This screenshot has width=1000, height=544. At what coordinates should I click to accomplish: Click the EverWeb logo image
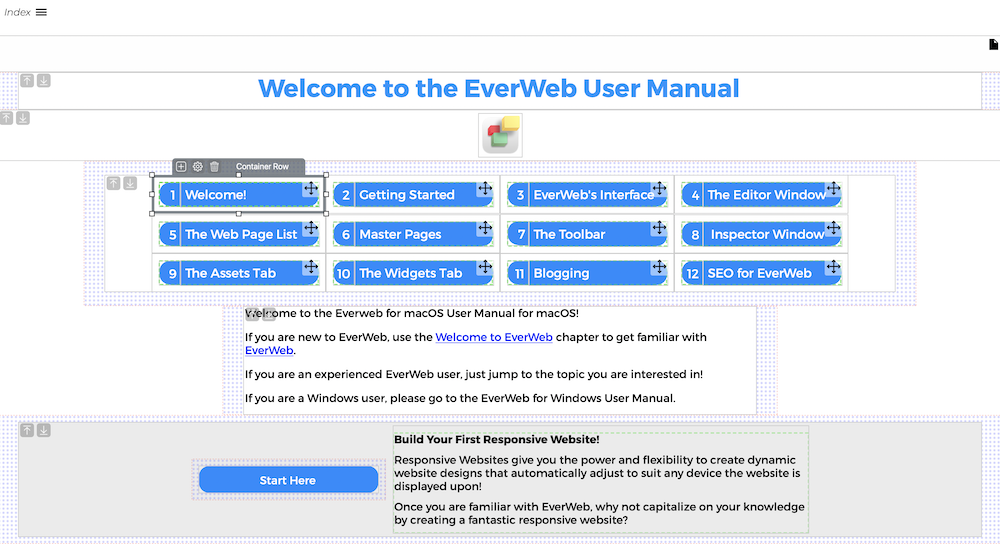click(501, 135)
